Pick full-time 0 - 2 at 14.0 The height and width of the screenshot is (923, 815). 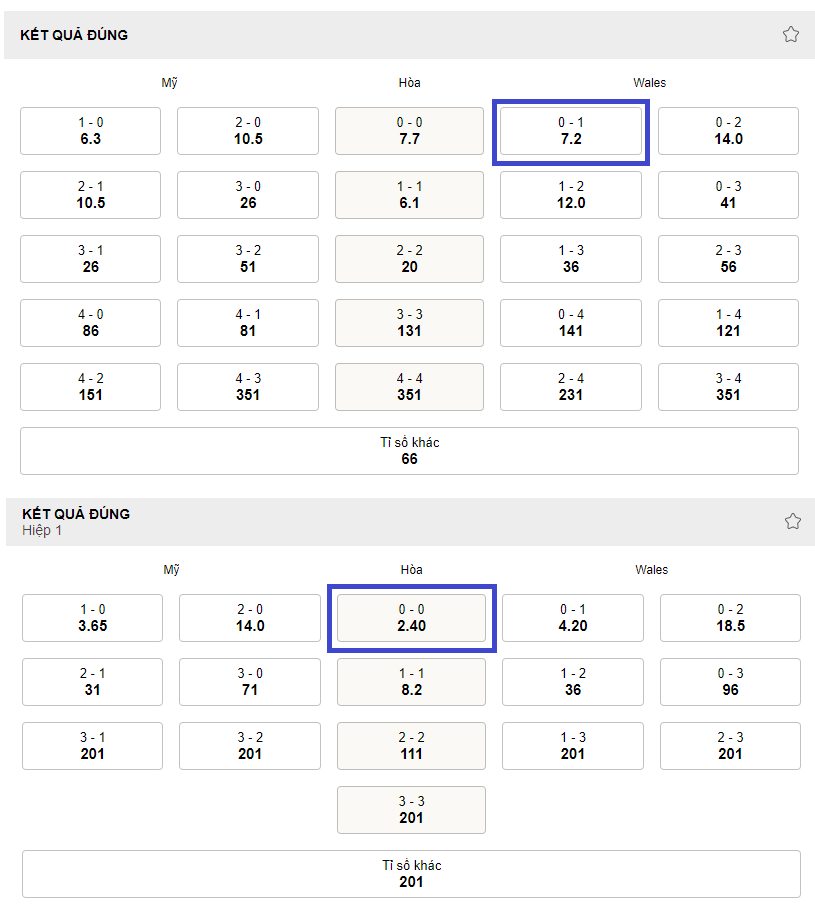(x=728, y=131)
